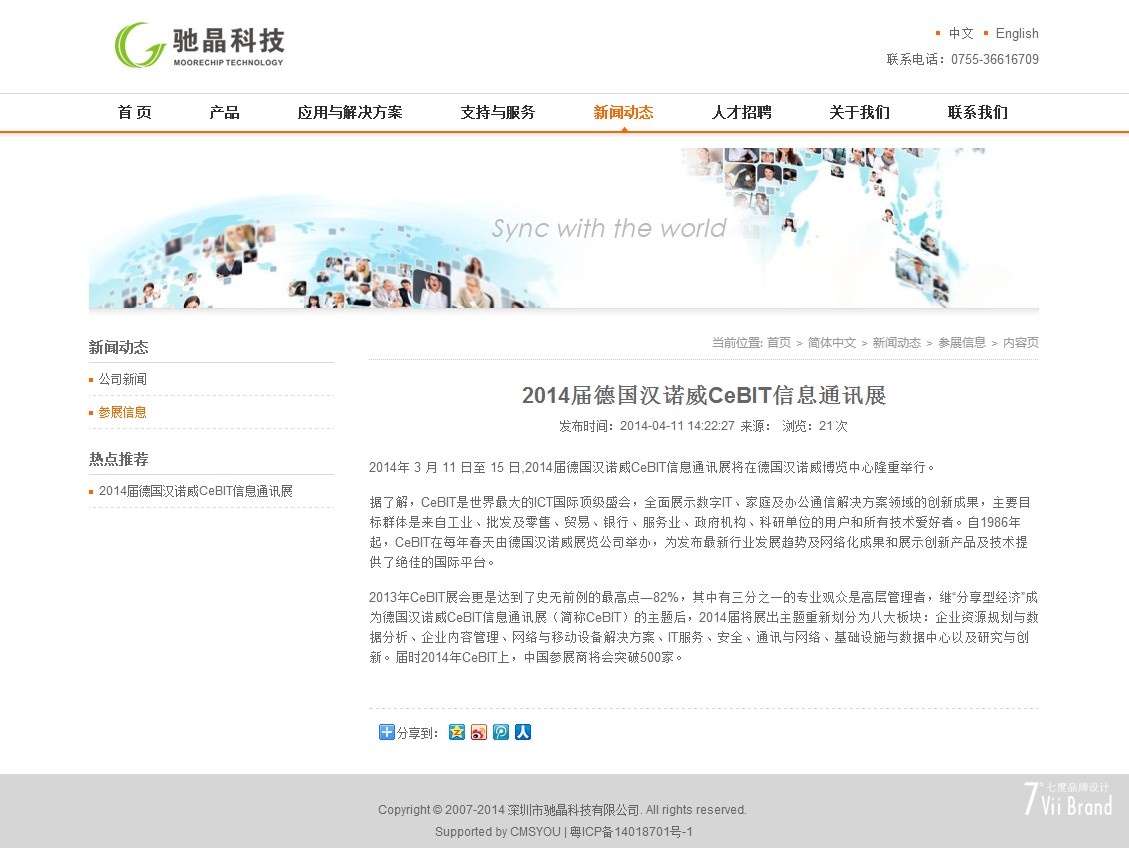1129x848 pixels.
Task: Navigate to 关于我们 page
Action: (859, 112)
